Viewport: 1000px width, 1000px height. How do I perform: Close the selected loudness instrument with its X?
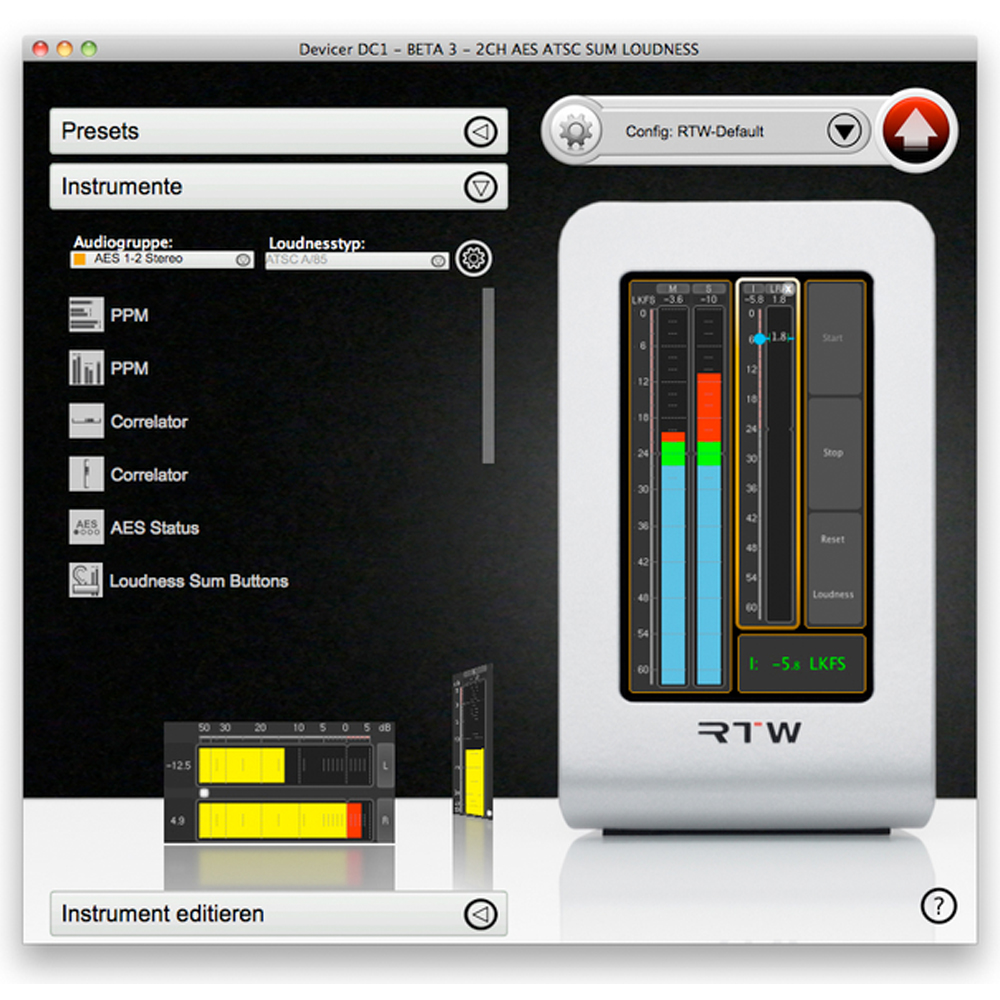tap(788, 289)
